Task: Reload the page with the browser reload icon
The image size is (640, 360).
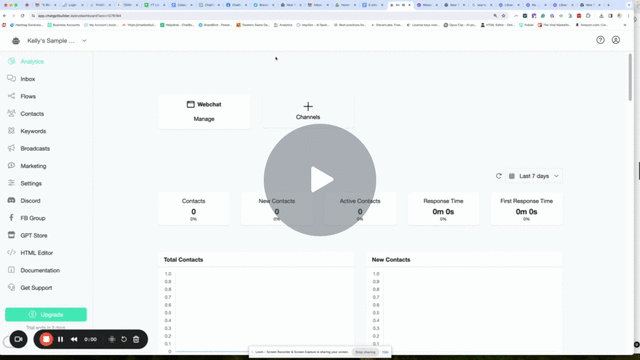Action: [x=22, y=16]
